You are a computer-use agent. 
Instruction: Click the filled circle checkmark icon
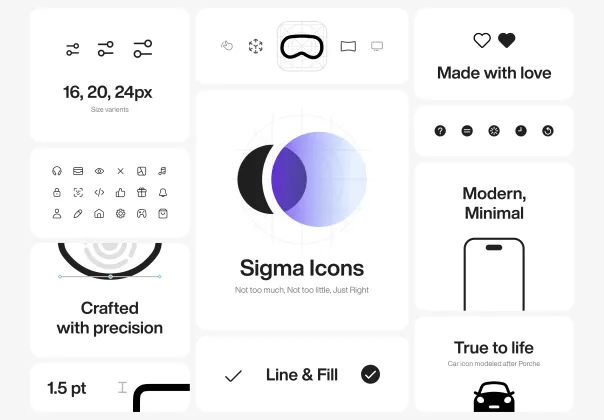[x=371, y=375]
